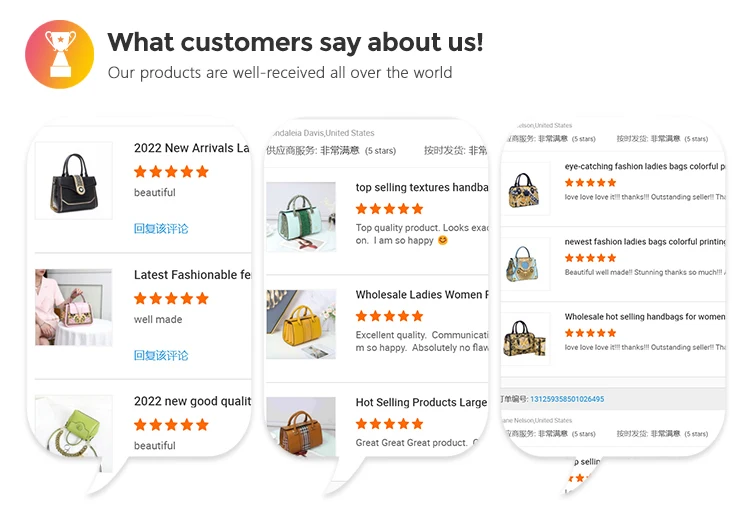Click "top selling textures handbag" title
This screenshot has height=514, width=750.
[421, 188]
